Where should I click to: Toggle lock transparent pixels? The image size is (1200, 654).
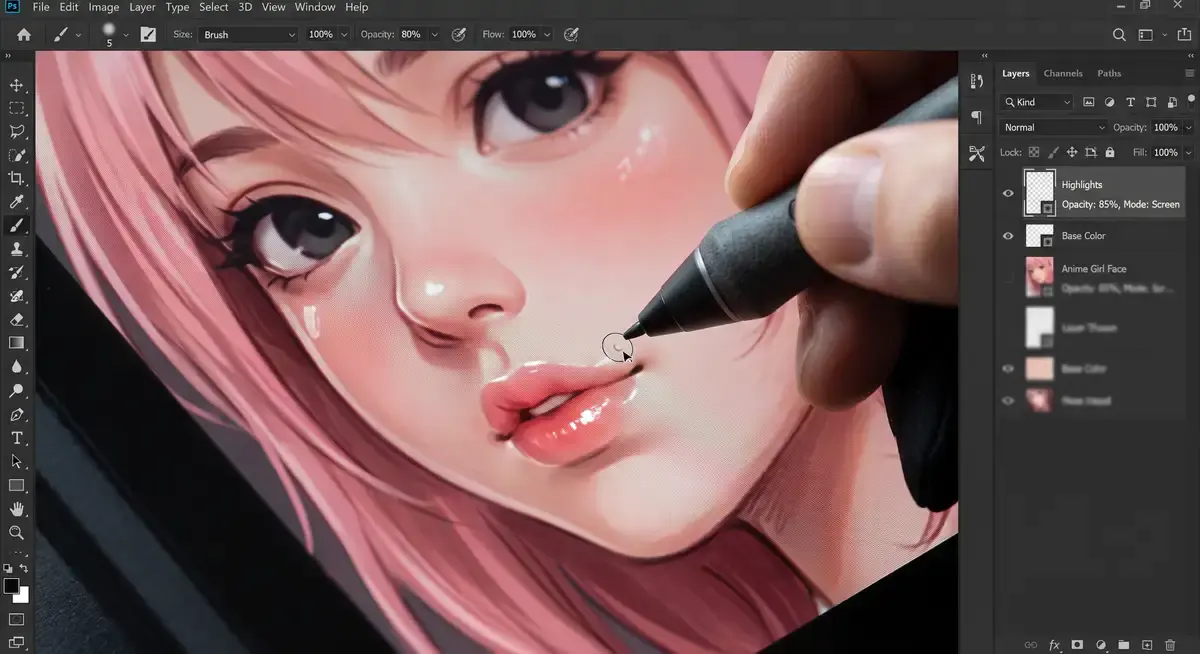click(x=1034, y=153)
